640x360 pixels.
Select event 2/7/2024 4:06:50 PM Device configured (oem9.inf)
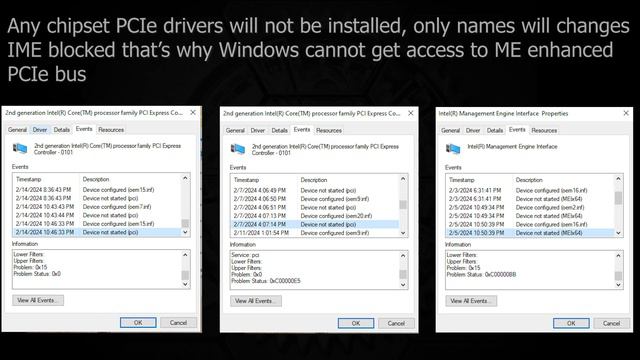coord(315,199)
